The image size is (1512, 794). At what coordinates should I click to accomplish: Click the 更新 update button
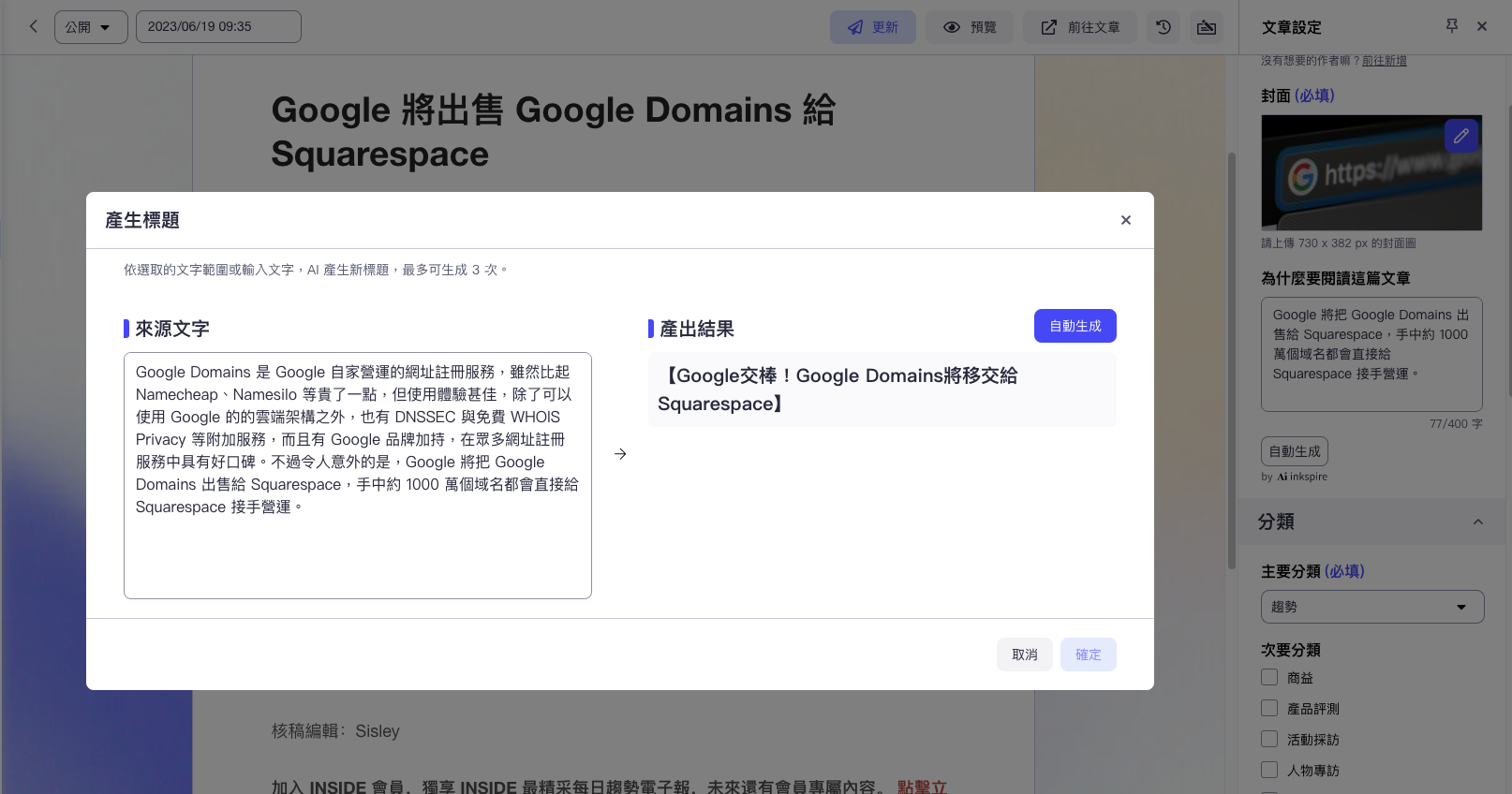pyautogui.click(x=872, y=27)
